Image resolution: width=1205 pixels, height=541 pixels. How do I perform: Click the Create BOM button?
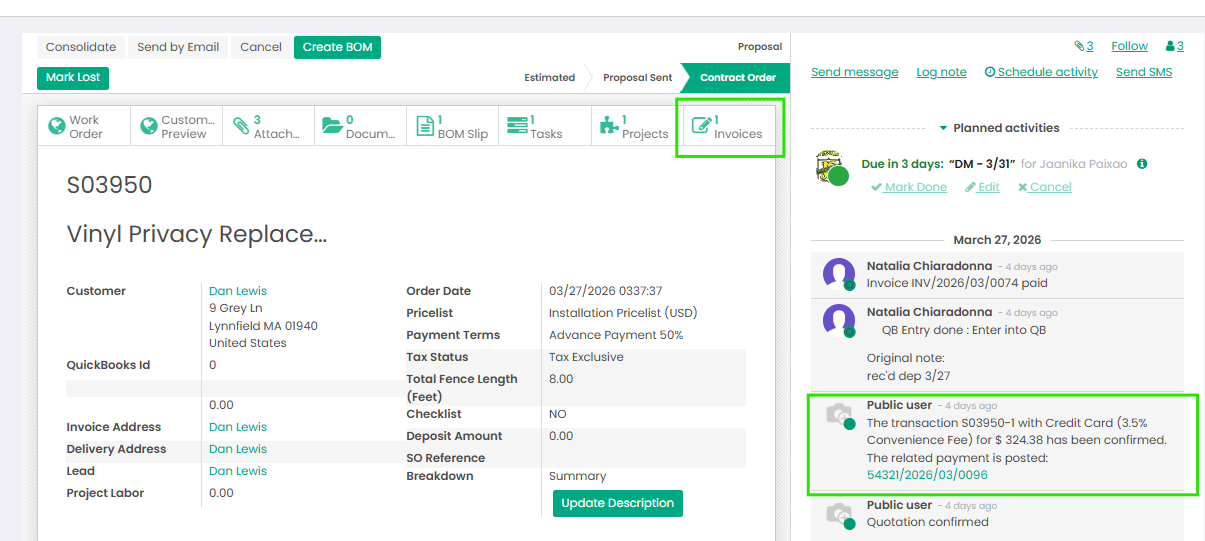coord(337,47)
